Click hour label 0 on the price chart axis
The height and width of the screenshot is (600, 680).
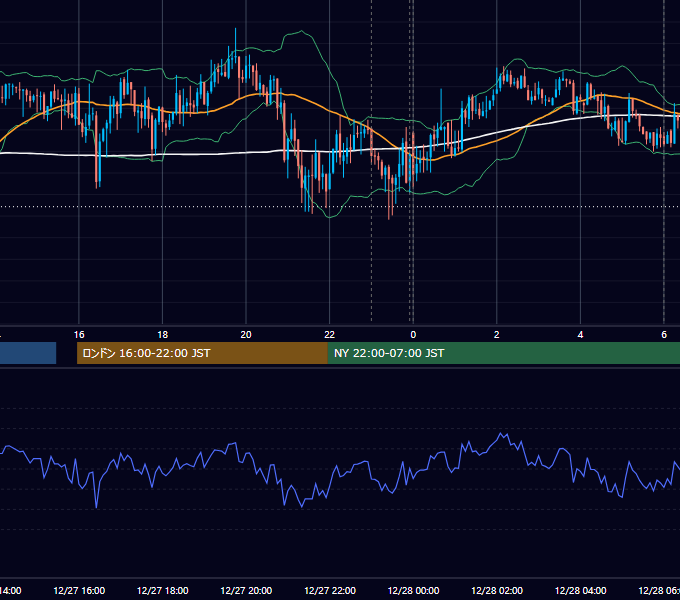pos(413,335)
